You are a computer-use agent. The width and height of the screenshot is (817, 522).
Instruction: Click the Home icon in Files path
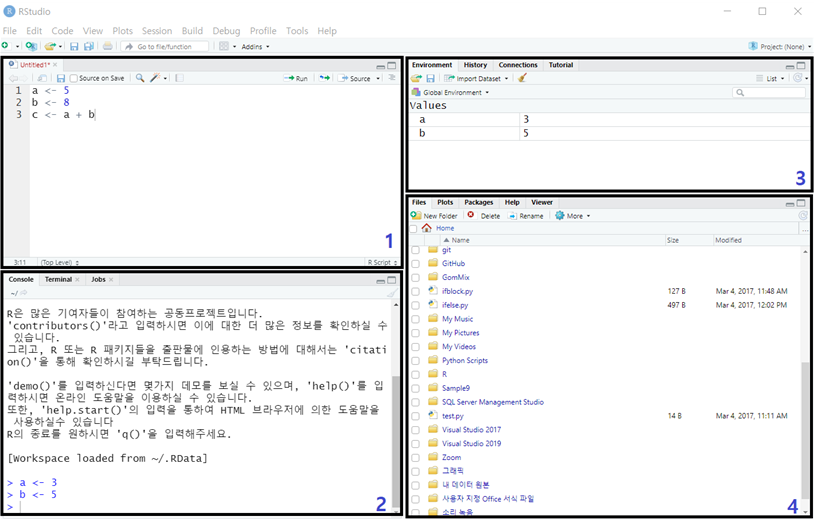click(427, 228)
